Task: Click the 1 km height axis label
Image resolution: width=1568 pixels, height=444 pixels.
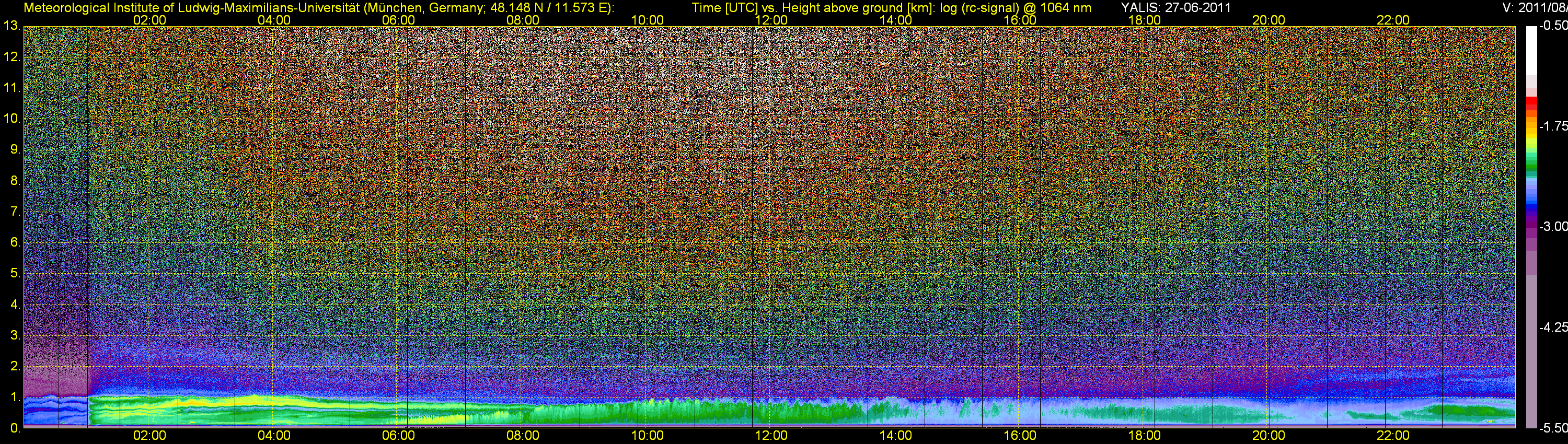Action: pos(15,397)
